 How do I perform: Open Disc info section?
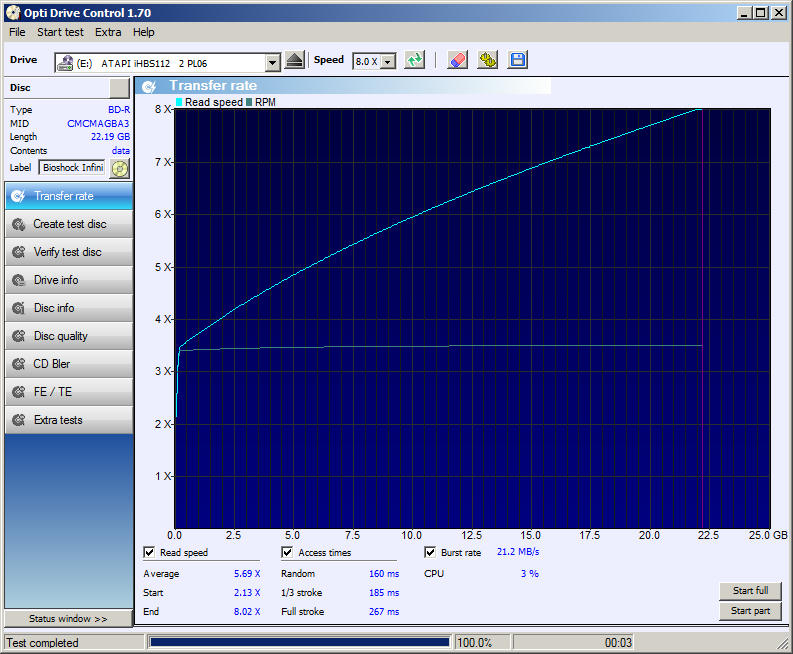(x=69, y=308)
